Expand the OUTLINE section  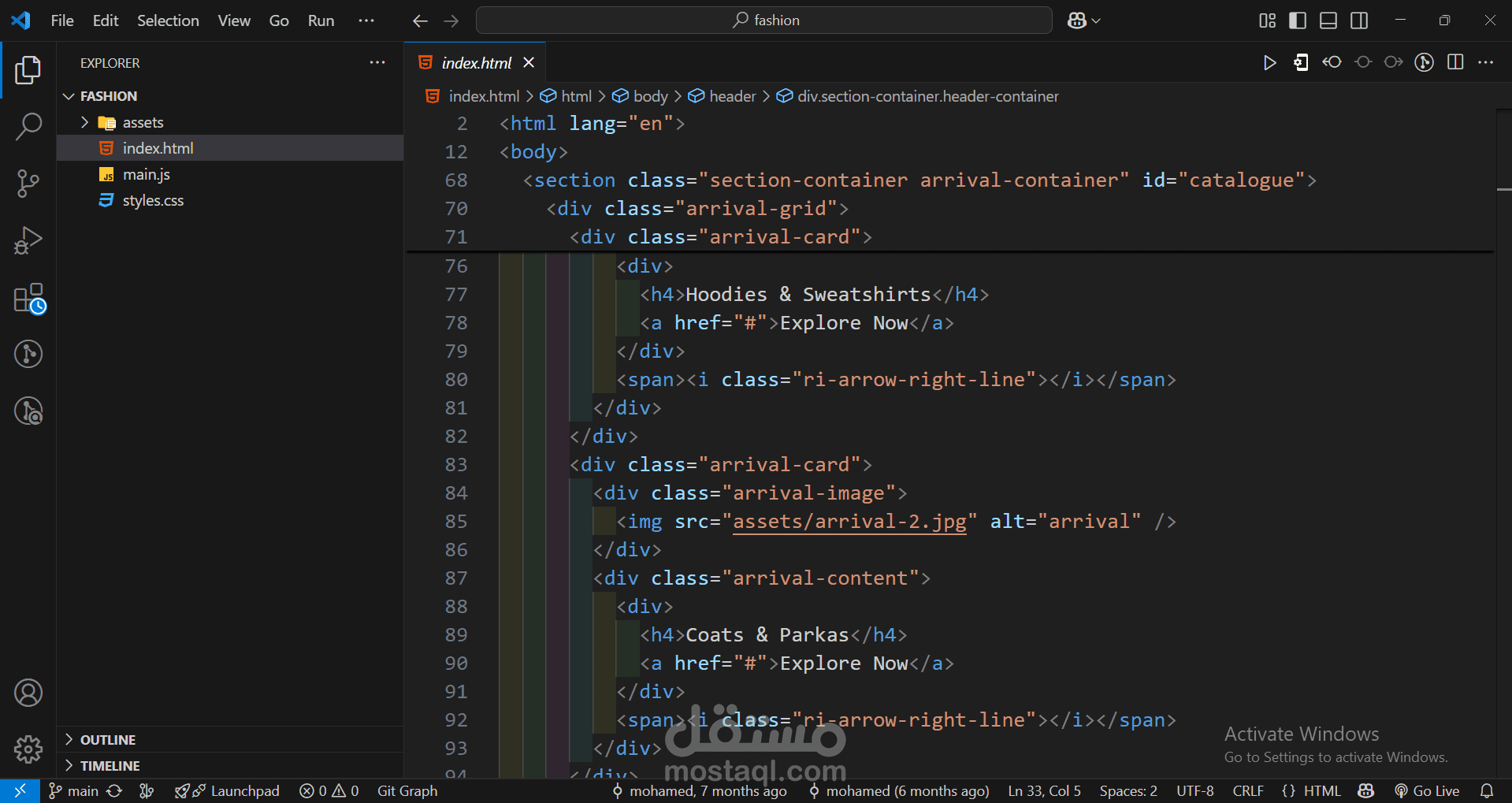pyautogui.click(x=108, y=740)
